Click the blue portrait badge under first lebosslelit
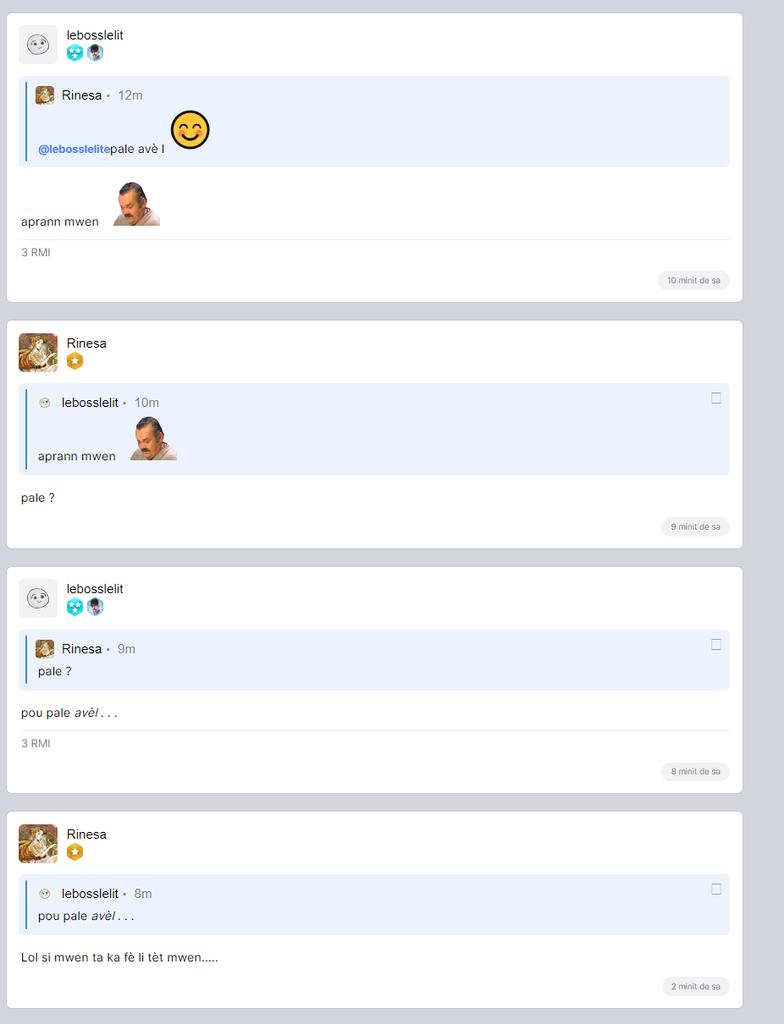784x1024 pixels. click(95, 53)
